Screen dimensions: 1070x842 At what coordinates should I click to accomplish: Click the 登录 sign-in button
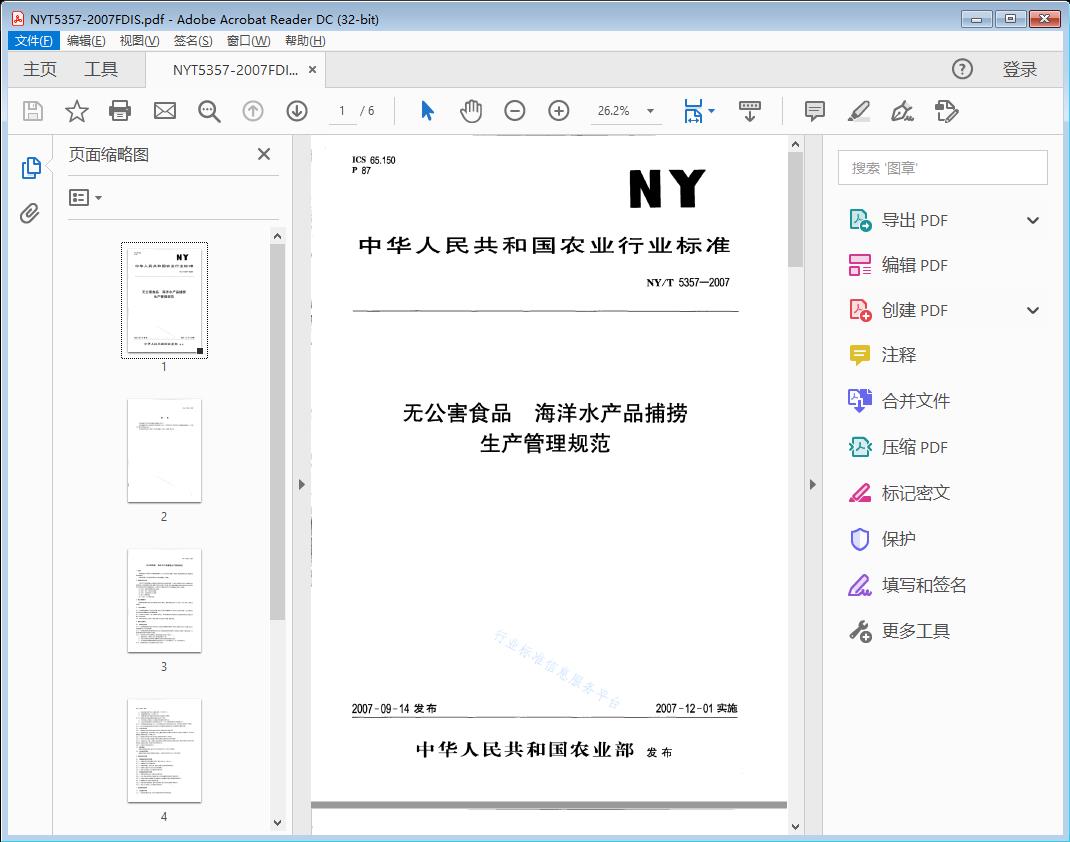(1019, 69)
